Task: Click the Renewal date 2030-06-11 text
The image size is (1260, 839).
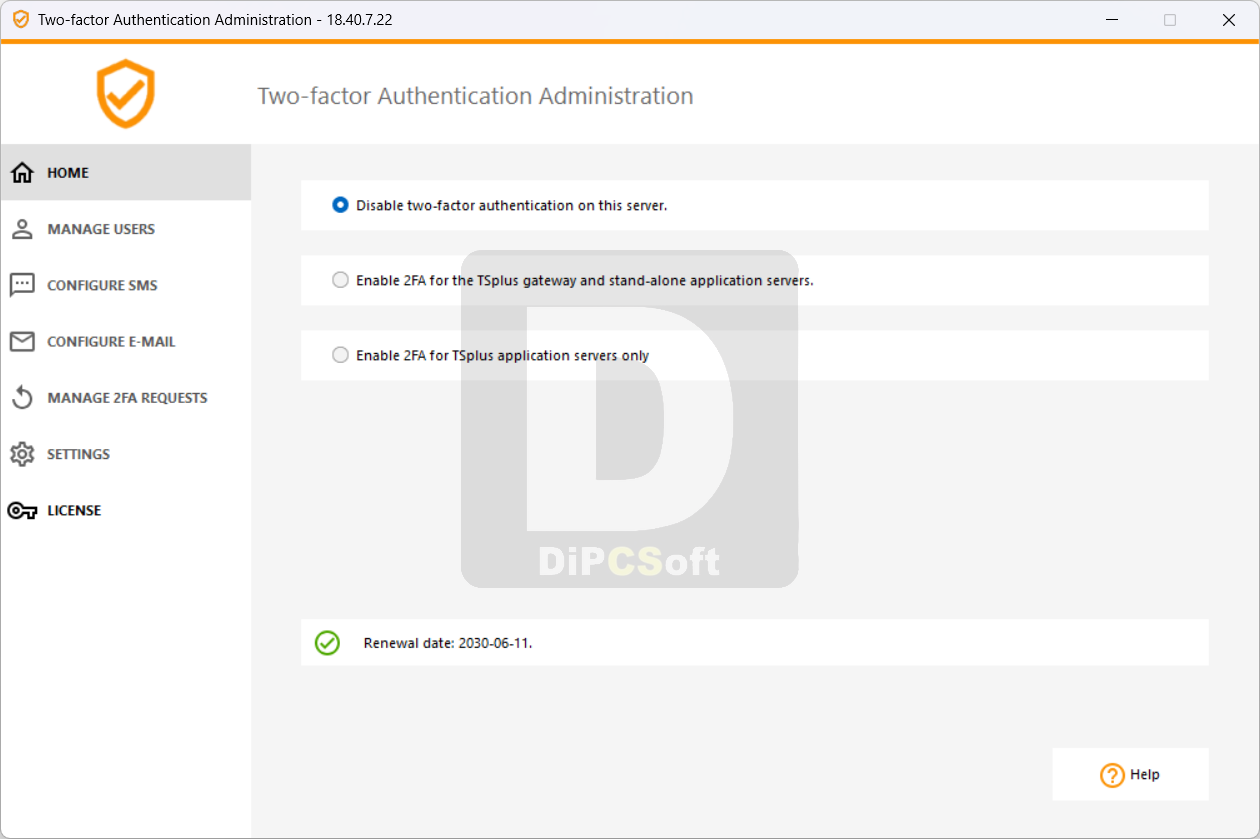Action: (448, 643)
